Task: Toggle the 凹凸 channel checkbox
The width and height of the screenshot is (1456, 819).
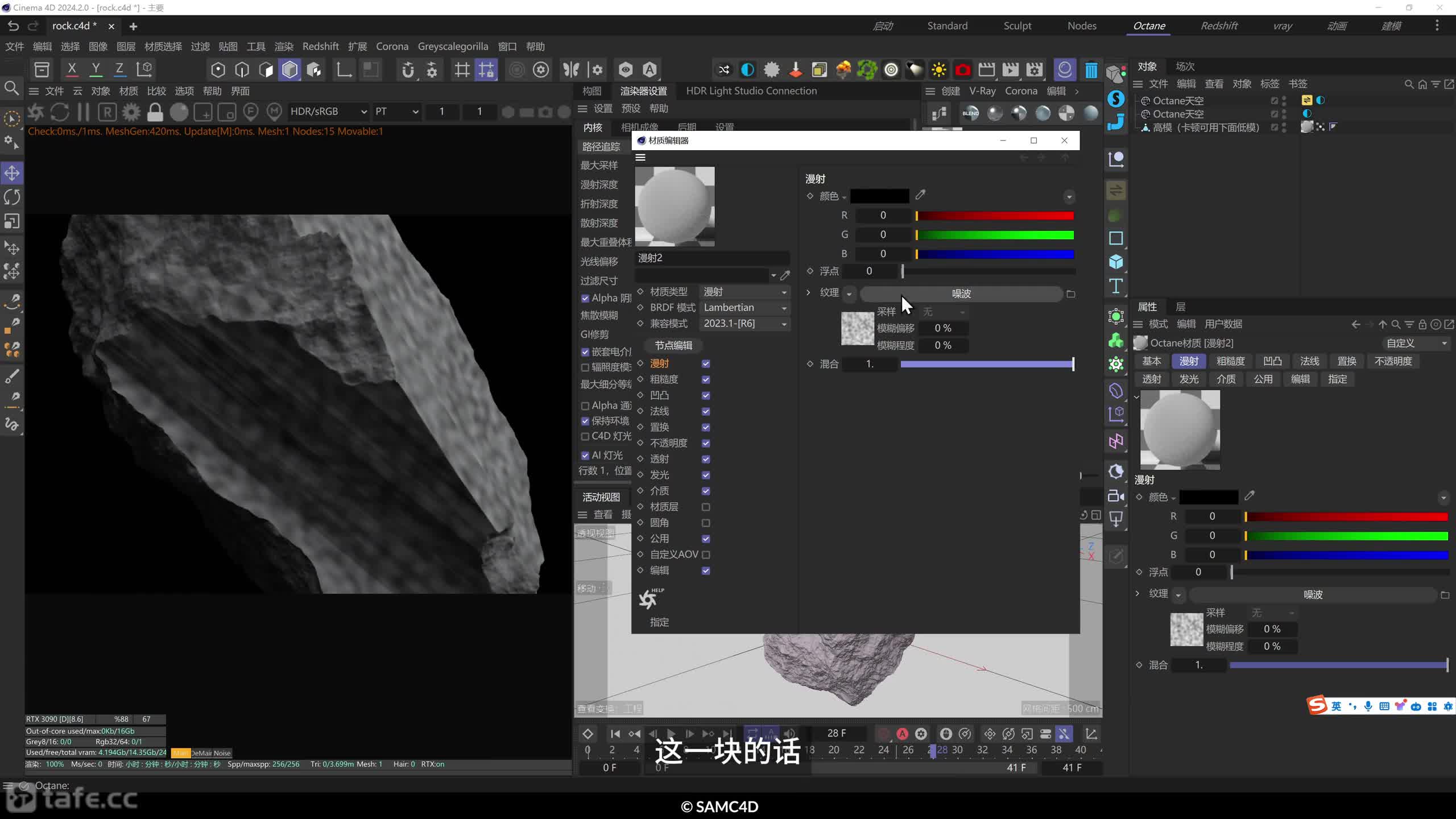Action: (x=706, y=395)
